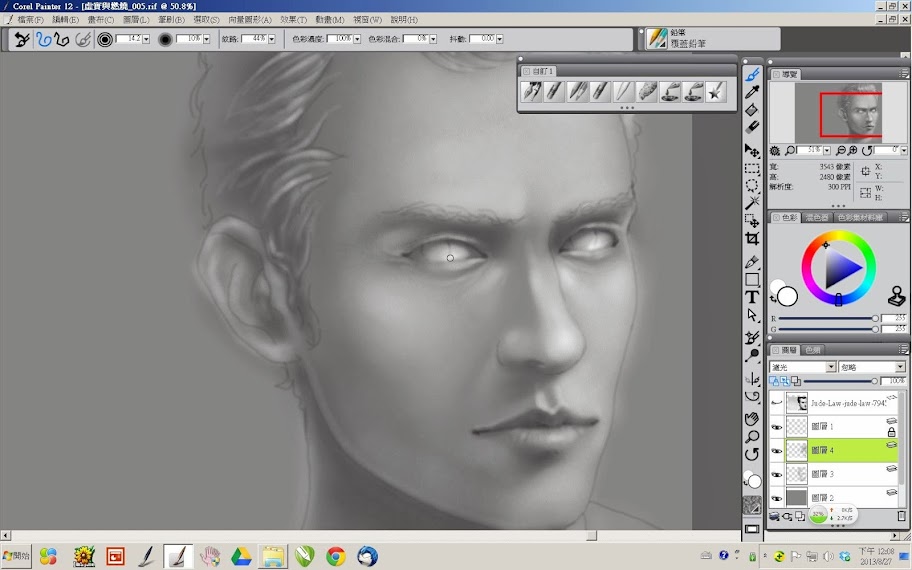Open 色彩濃度 resaturation dropdown arrow

click(357, 39)
